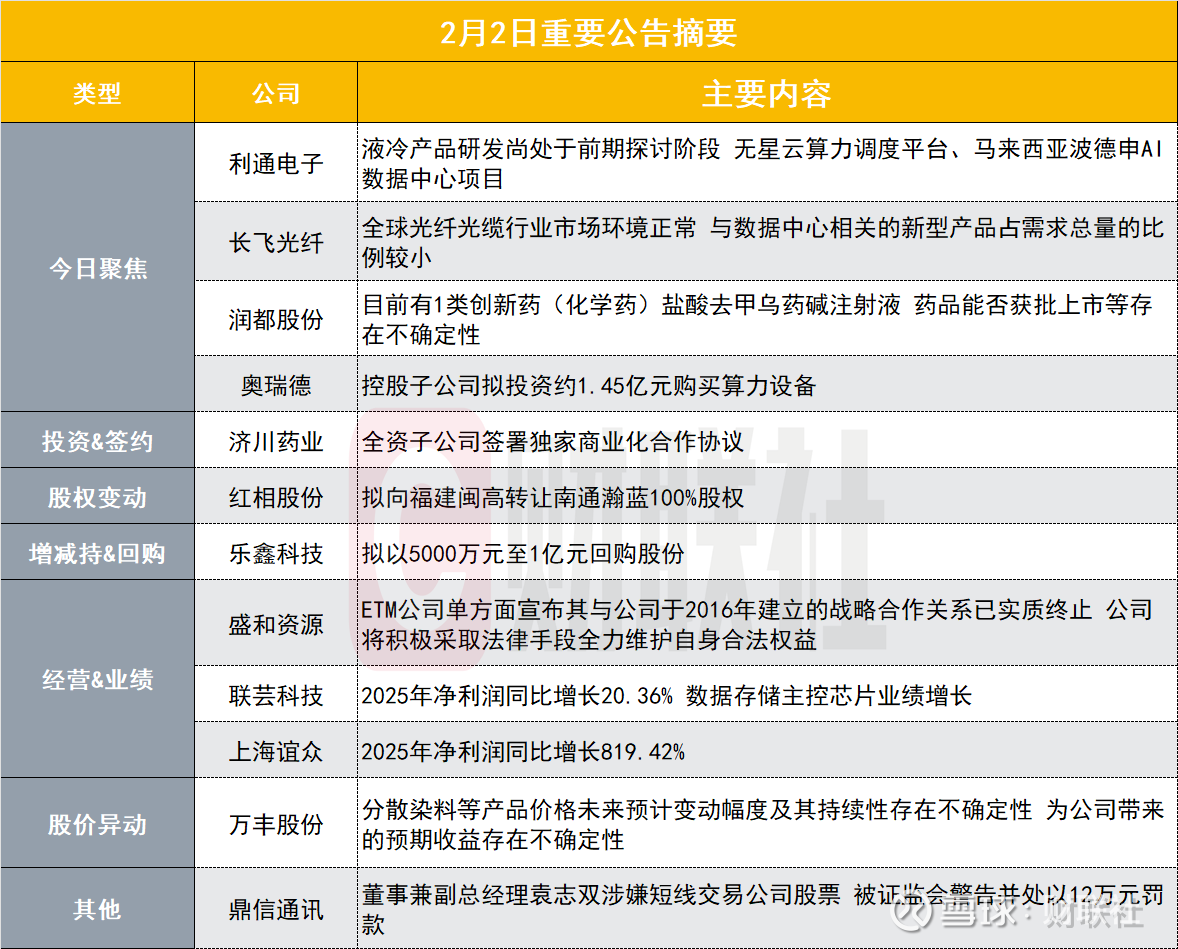The width and height of the screenshot is (1178, 949).
Task: Click the ETM公司单方面宣布 announcement text
Action: point(757,624)
